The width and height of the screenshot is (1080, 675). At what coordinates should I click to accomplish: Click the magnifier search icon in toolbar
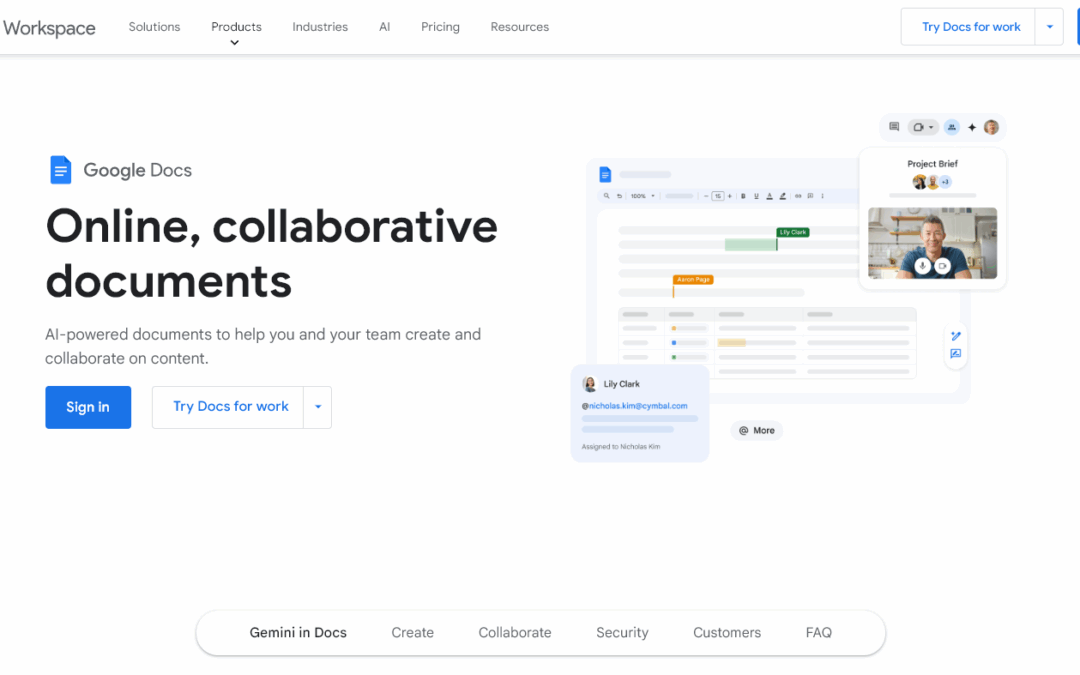[606, 196]
